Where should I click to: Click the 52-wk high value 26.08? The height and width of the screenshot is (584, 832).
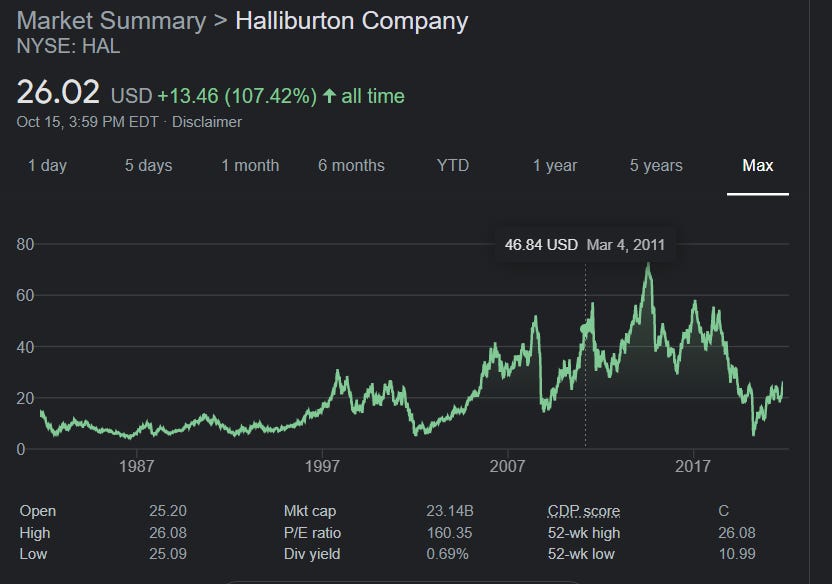pyautogui.click(x=736, y=533)
